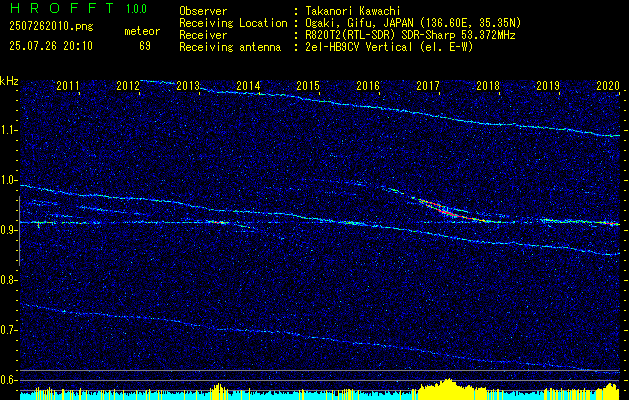Click the 2012 time marker

click(x=128, y=86)
